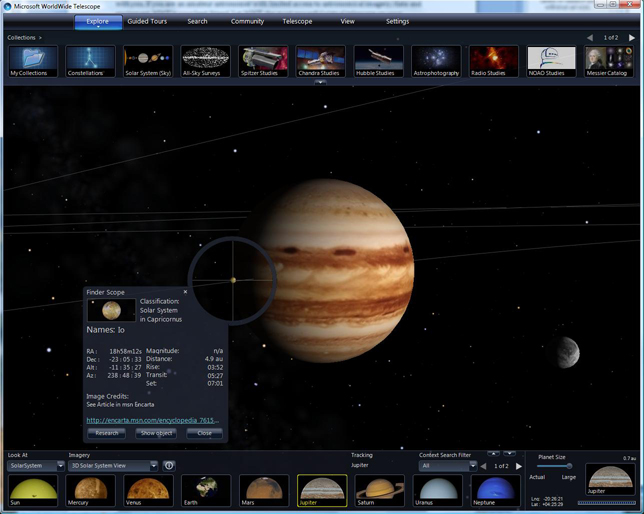Viewport: 644px width, 514px height.
Task: Open the My Collections folder
Action: pyautogui.click(x=33, y=61)
